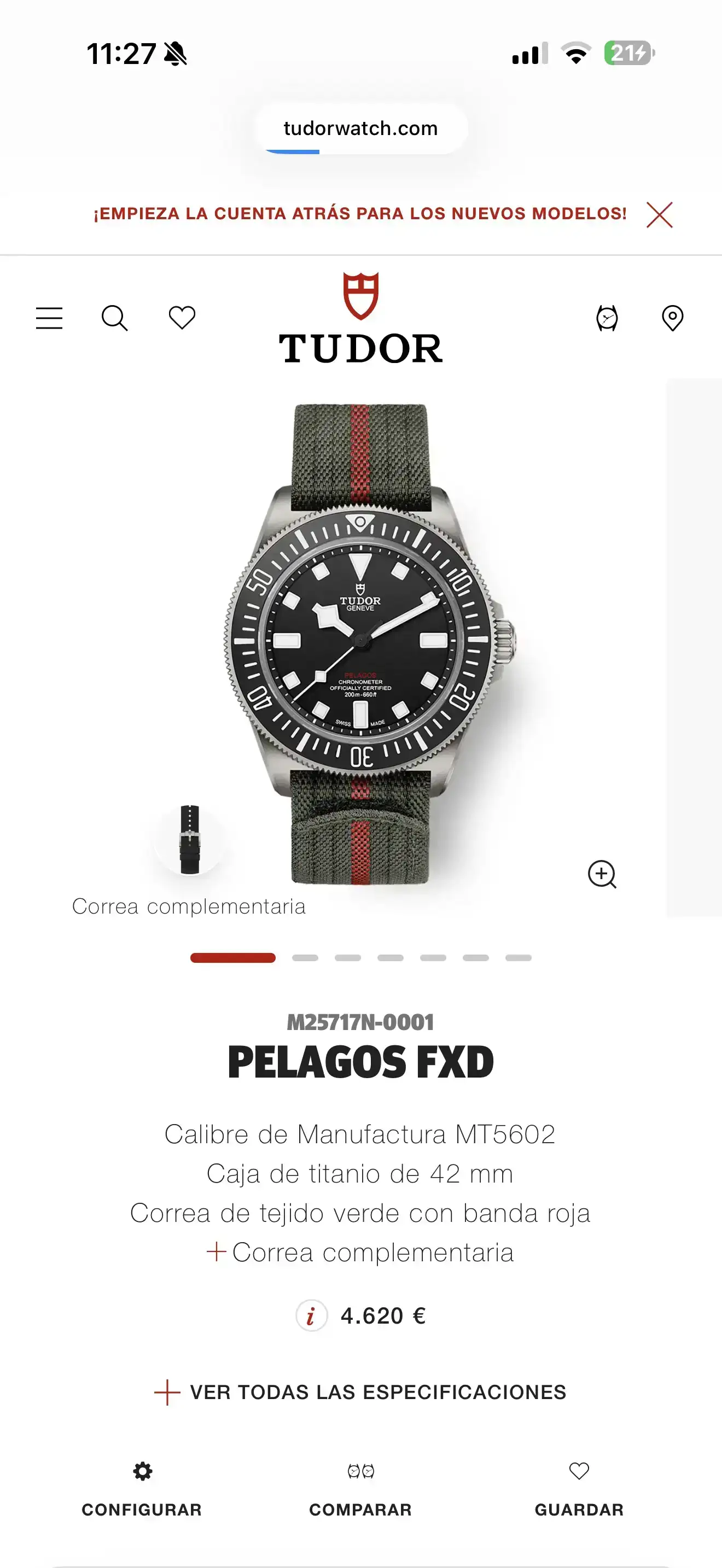Screen dimensions: 722x1568
Task: Tap the tudorwatch.com address bar
Action: pyautogui.click(x=361, y=128)
